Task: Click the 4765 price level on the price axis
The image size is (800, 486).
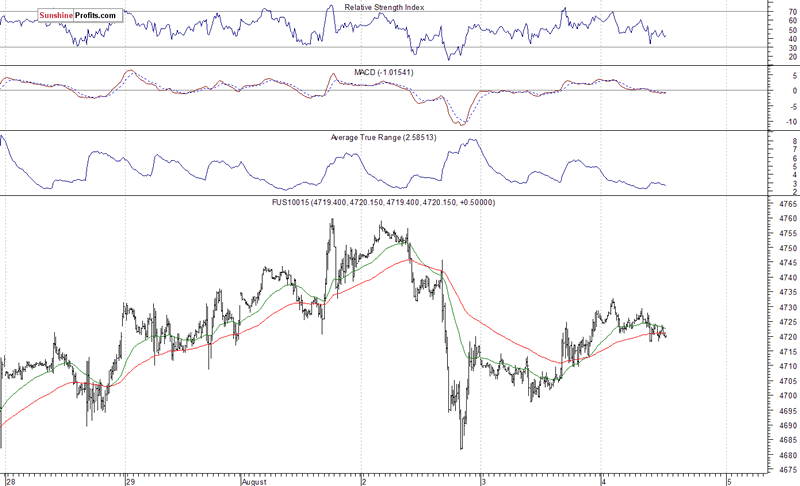Action: click(x=760, y=204)
